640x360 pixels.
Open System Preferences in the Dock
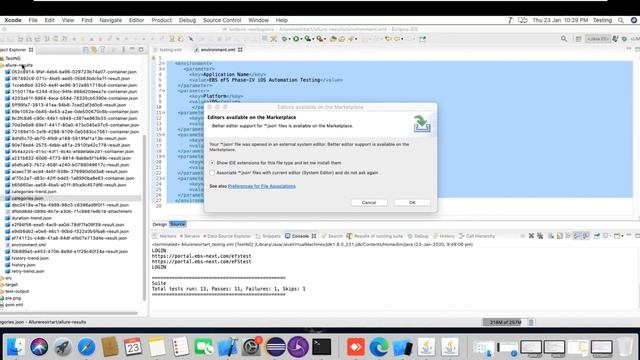click(x=251, y=347)
